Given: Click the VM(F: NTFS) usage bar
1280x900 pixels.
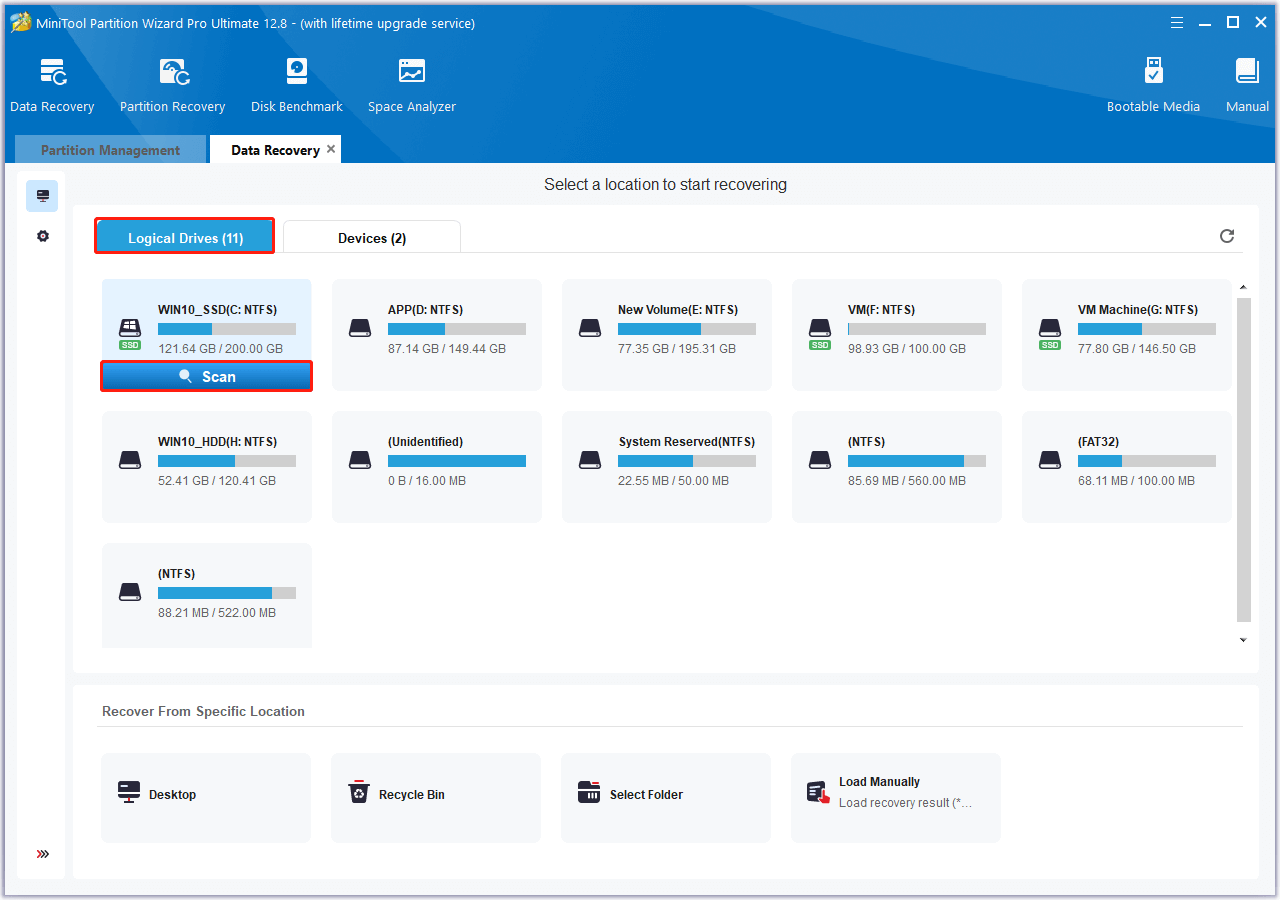Looking at the screenshot, I should (917, 329).
